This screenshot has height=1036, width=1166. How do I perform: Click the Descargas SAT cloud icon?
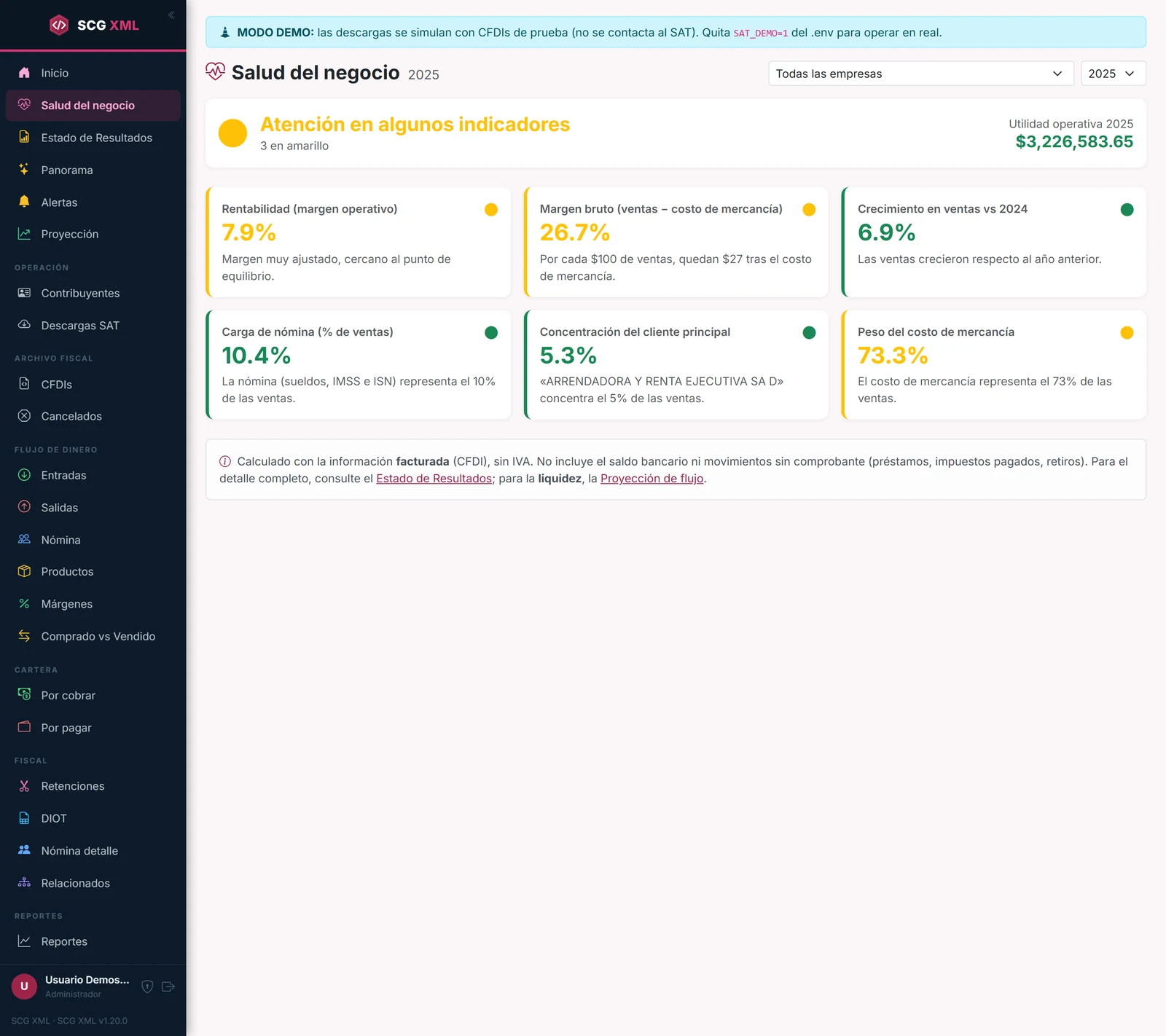pos(24,325)
